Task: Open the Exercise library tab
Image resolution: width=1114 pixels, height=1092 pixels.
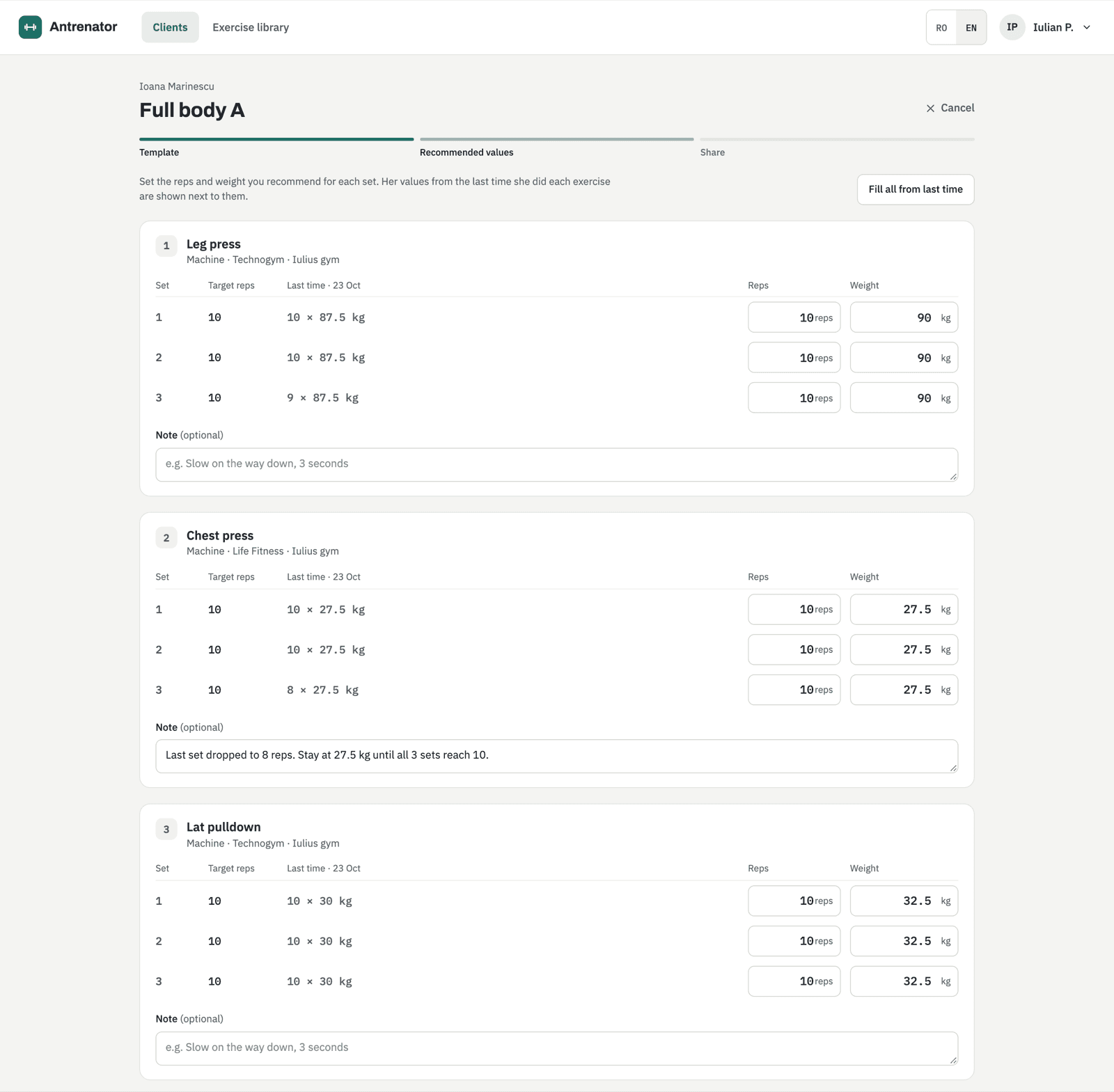Action: tap(251, 27)
